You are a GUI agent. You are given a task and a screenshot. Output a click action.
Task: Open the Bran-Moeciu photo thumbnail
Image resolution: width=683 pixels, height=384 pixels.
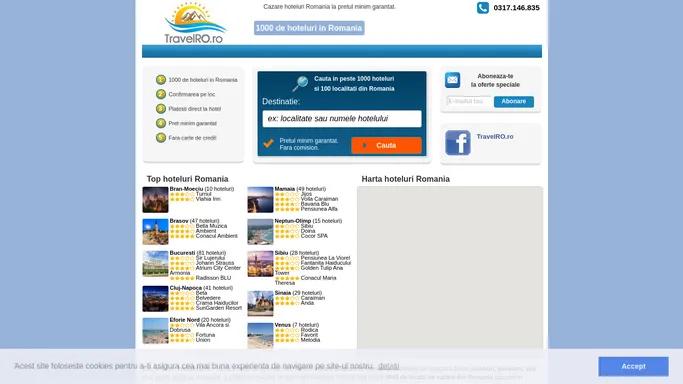click(x=155, y=200)
